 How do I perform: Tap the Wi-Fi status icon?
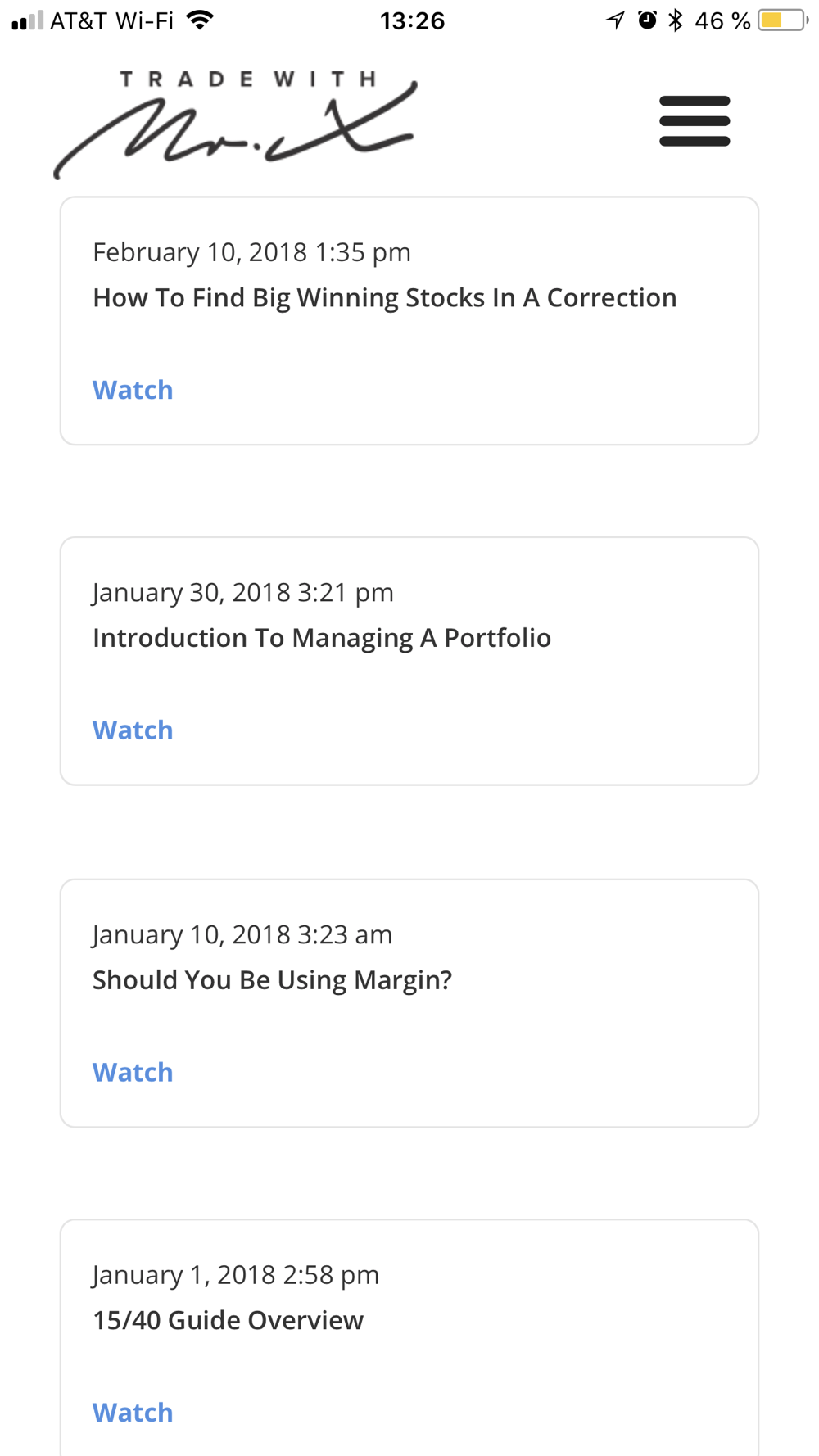200,20
